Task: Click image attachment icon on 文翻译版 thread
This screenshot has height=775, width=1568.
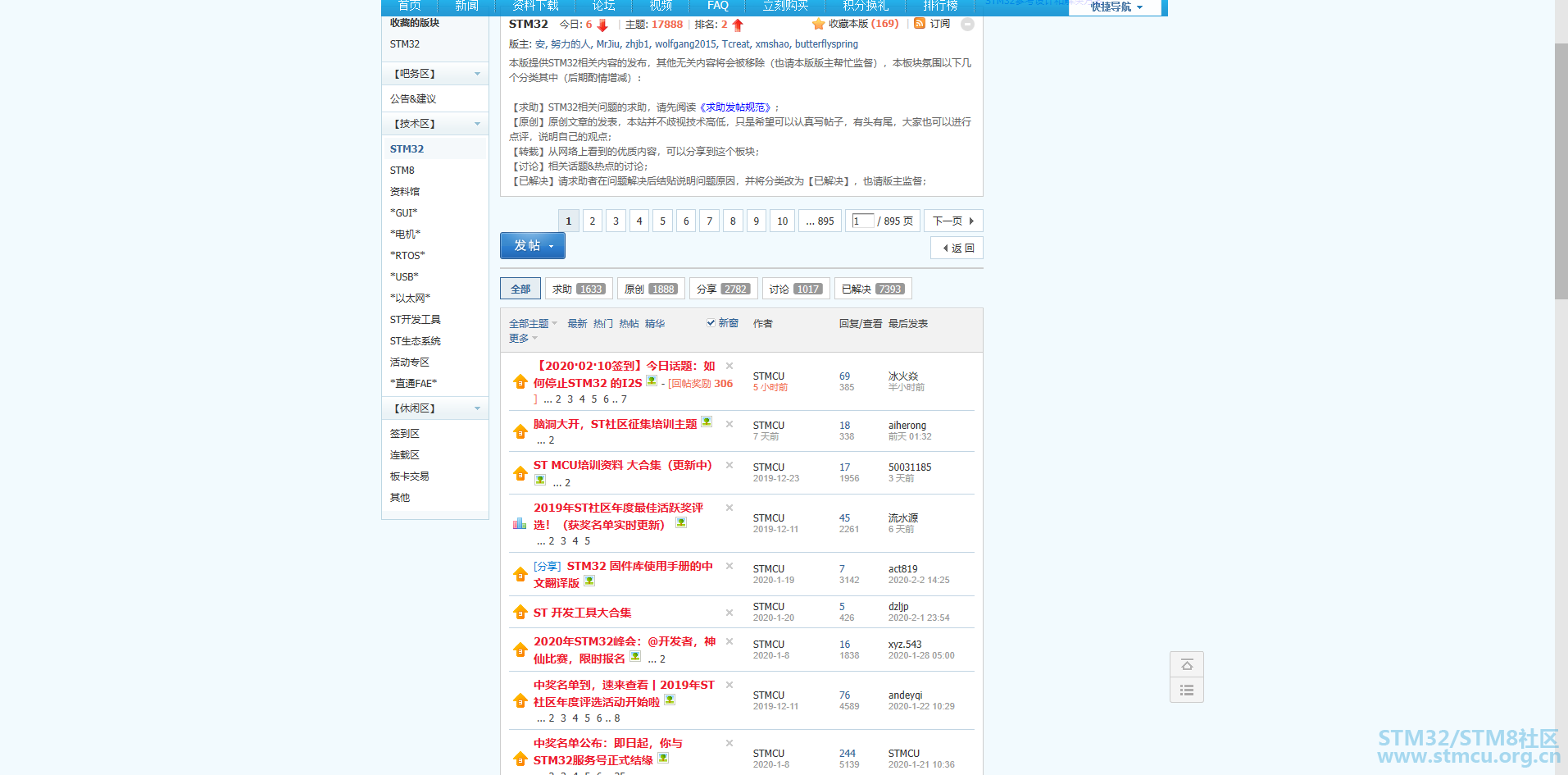Action: tap(589, 581)
